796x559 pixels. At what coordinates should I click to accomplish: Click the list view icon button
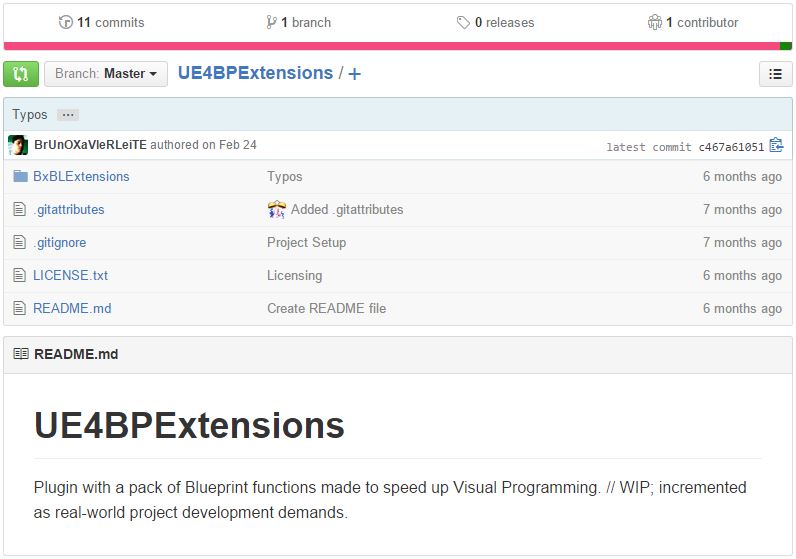[775, 74]
